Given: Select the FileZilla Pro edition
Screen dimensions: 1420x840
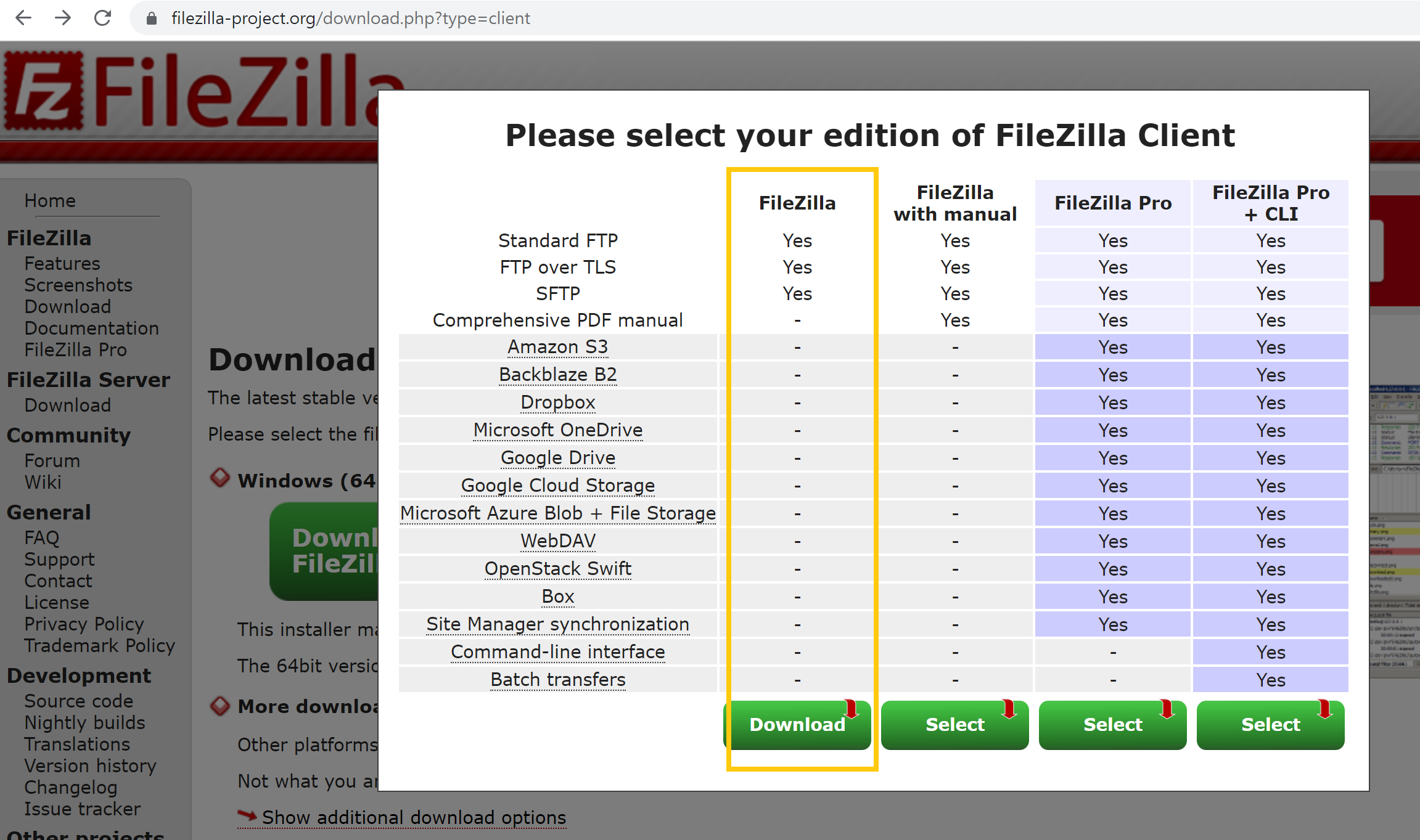Looking at the screenshot, I should tap(1112, 725).
